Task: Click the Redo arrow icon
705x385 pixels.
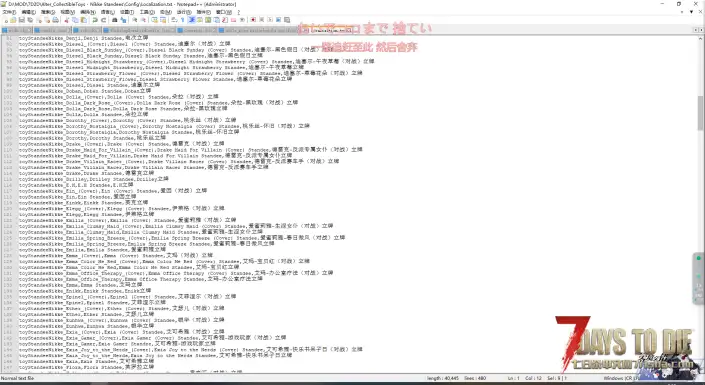Action: click(103, 20)
